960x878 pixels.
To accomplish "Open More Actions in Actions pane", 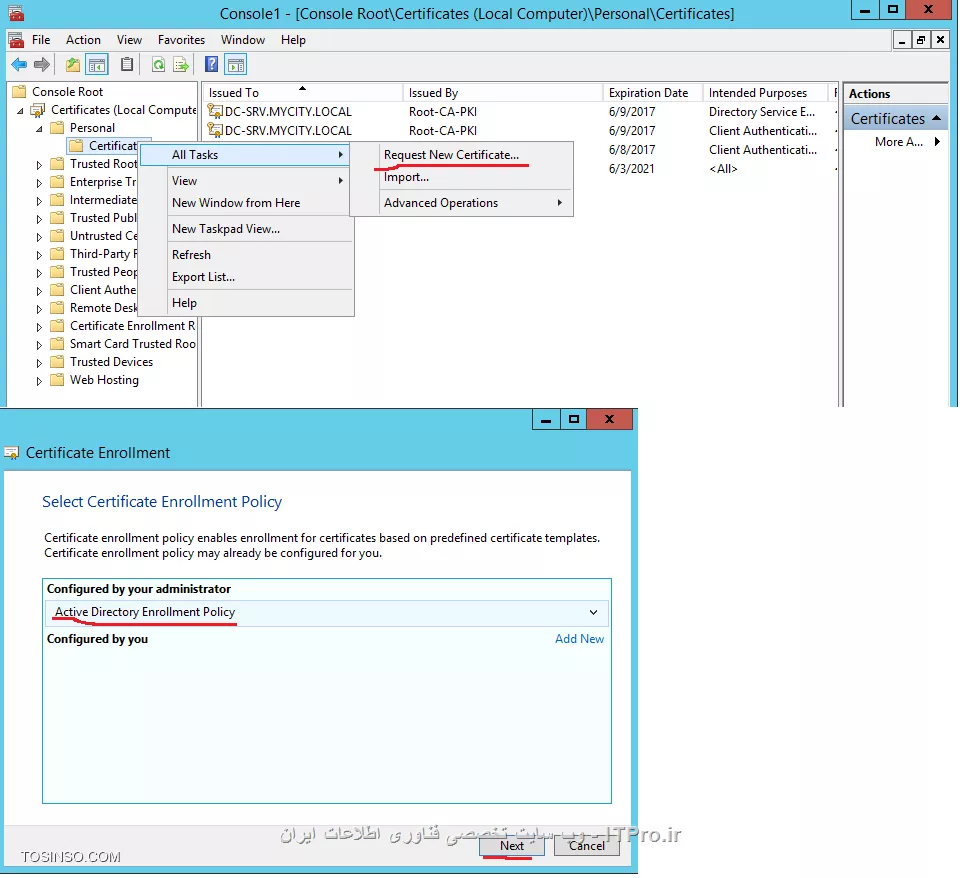I will pyautogui.click(x=898, y=142).
